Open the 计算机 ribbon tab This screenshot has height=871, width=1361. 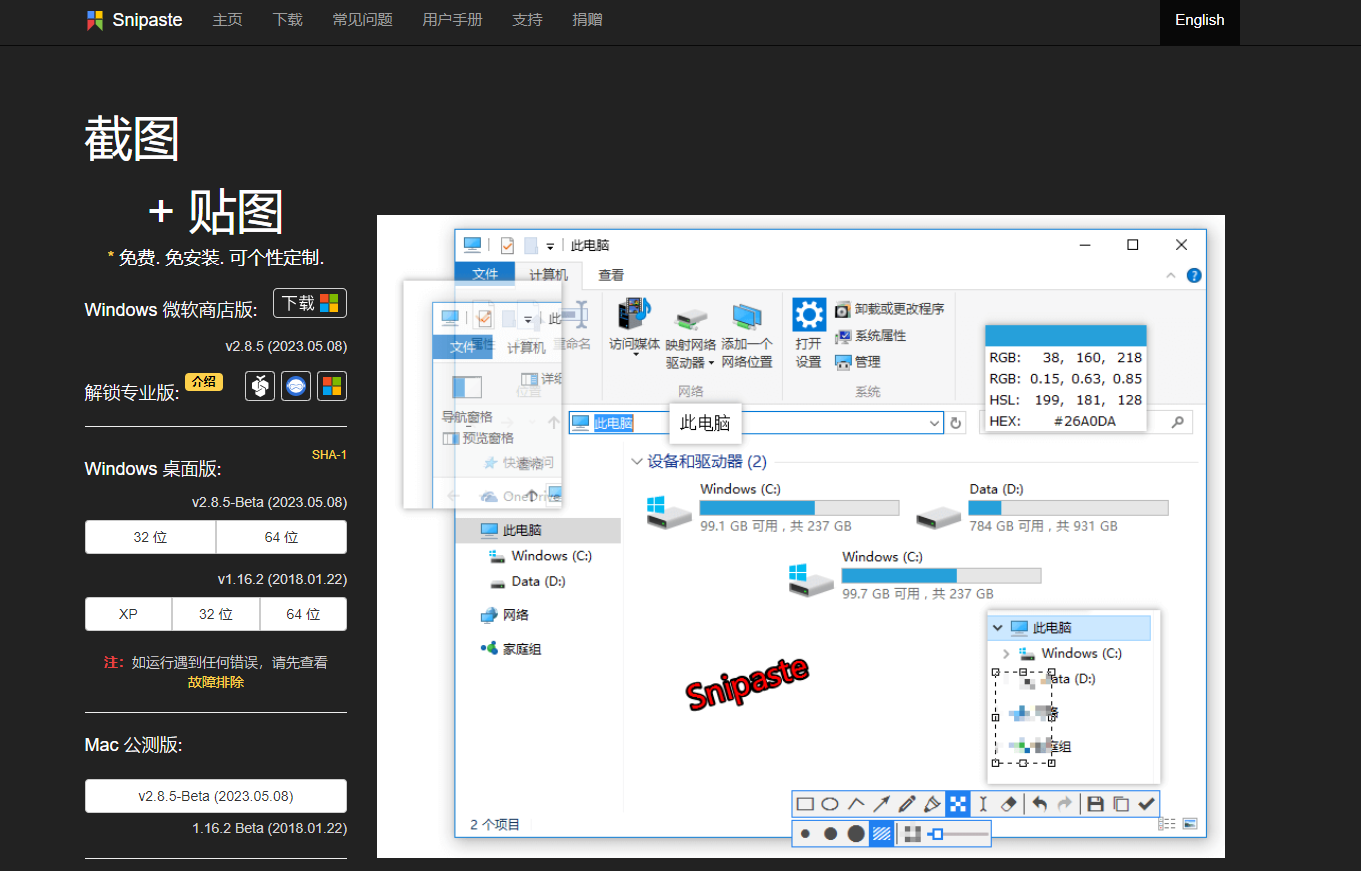click(548, 274)
